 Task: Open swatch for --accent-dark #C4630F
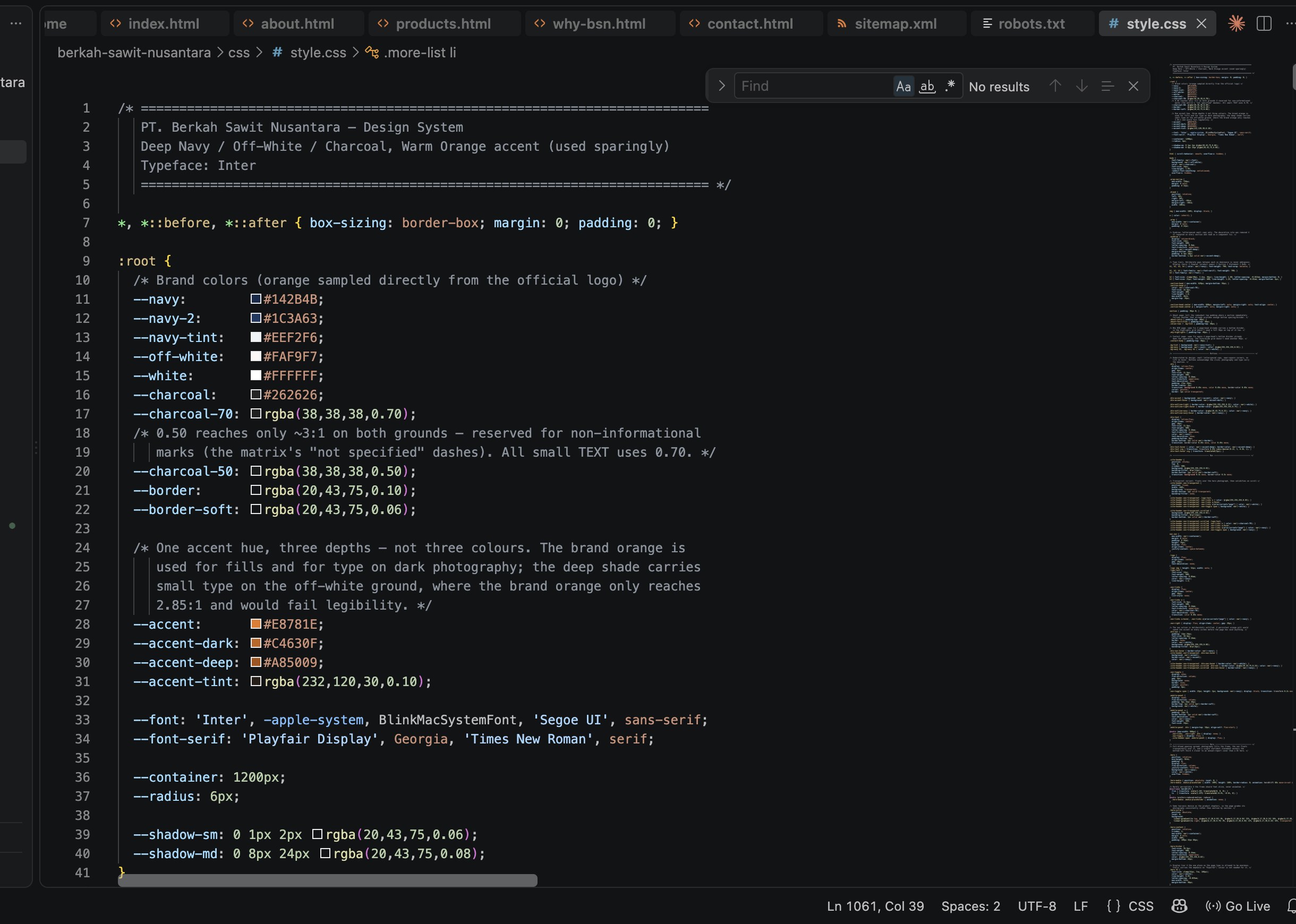click(256, 643)
